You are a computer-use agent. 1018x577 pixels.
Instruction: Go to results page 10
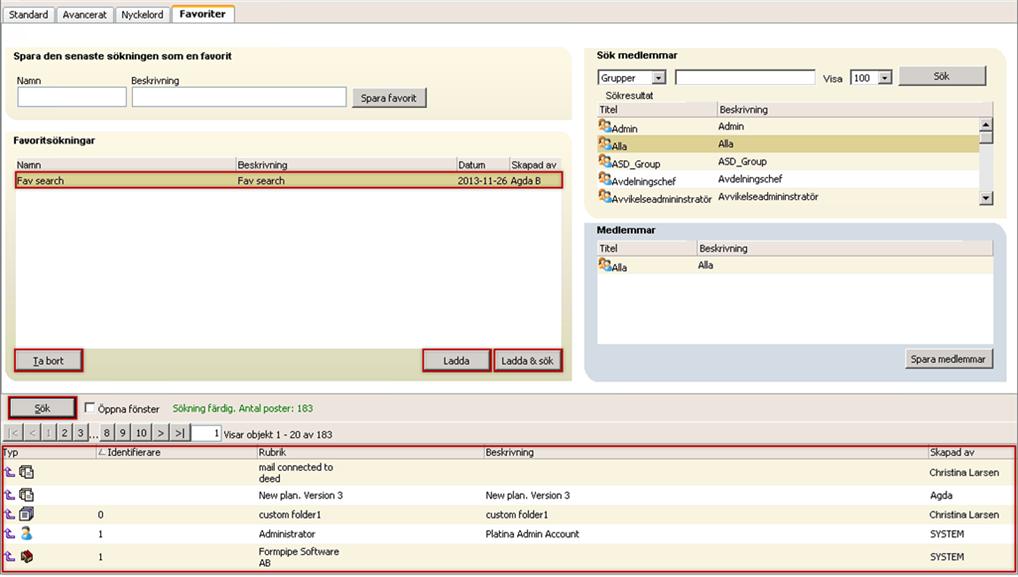[x=142, y=433]
